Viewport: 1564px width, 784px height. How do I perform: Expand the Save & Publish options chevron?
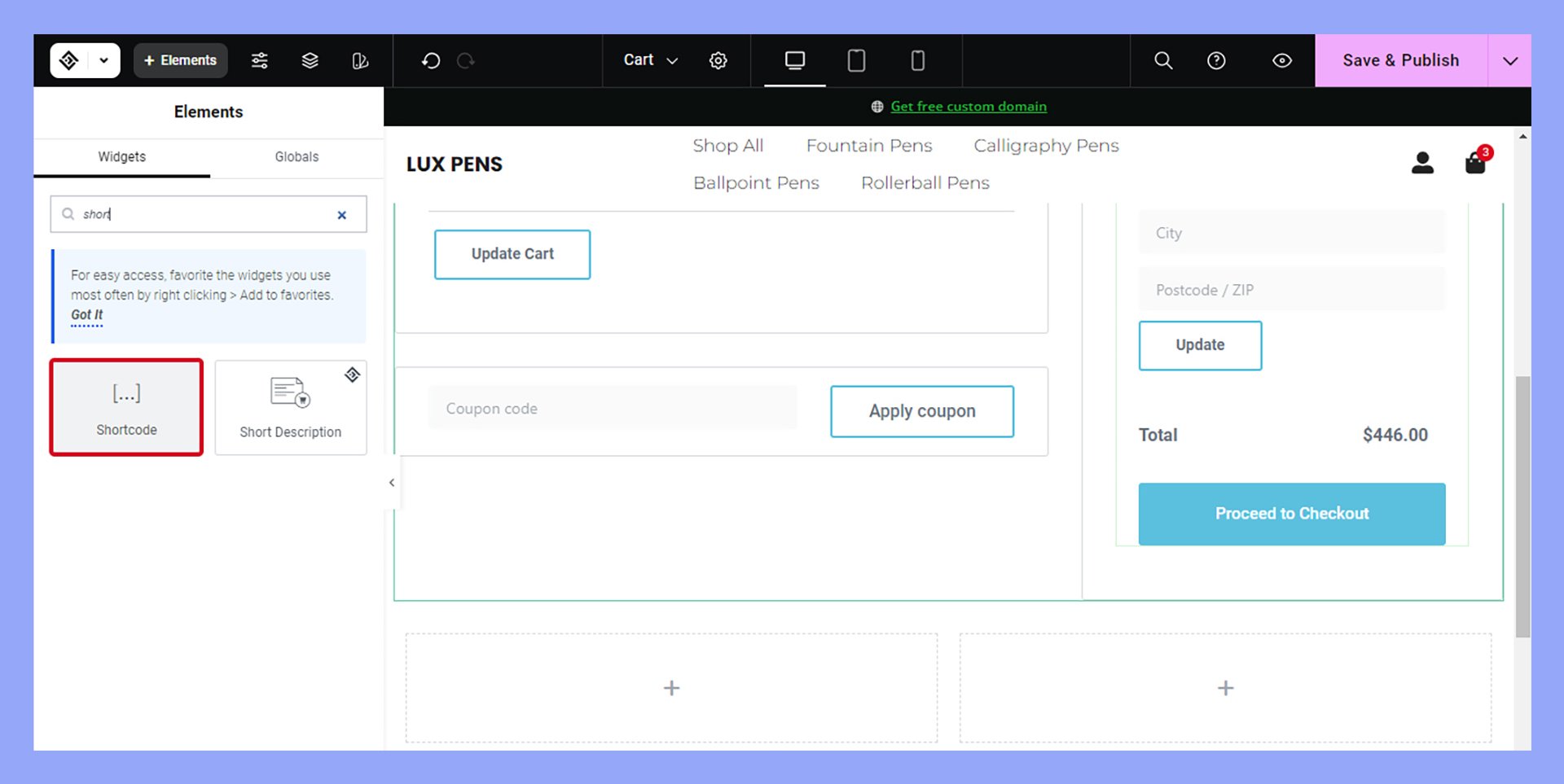point(1511,60)
